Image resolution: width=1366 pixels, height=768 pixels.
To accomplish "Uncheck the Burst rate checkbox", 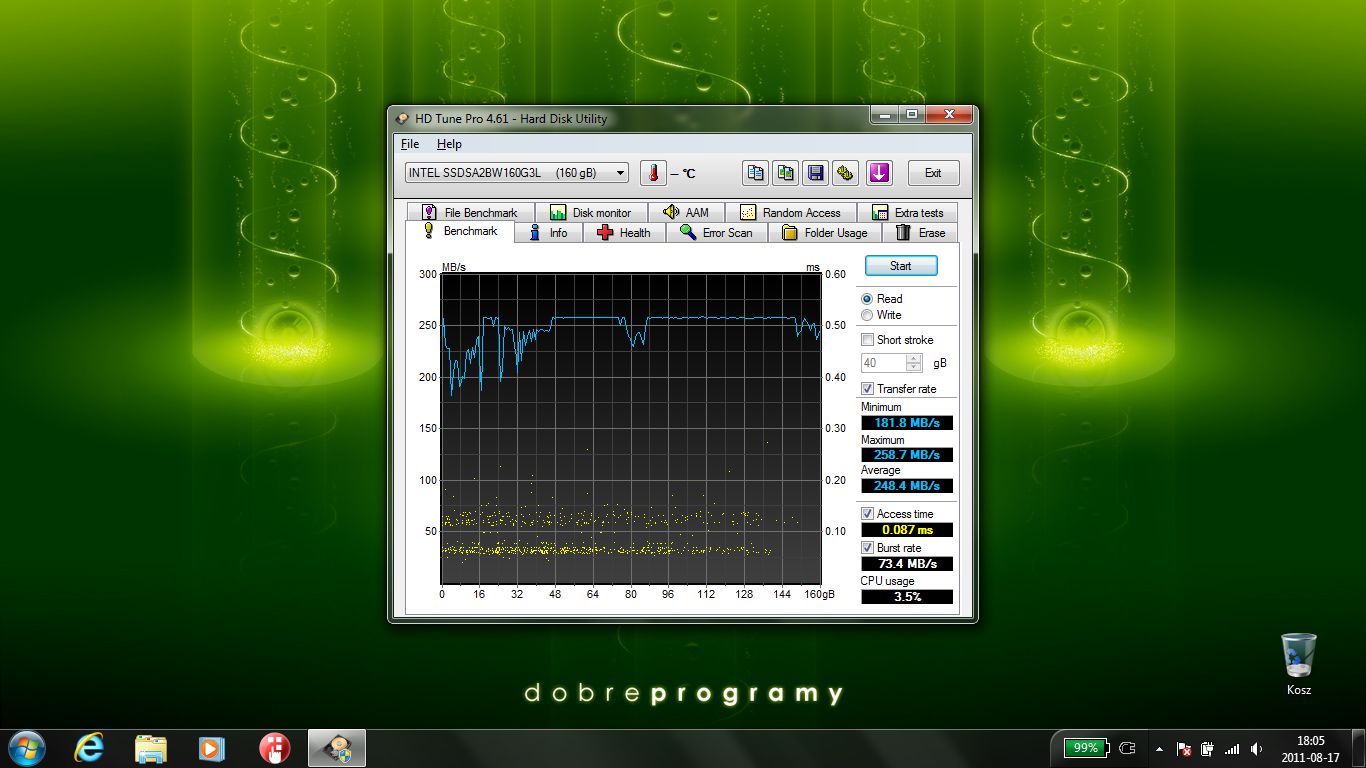I will 867,548.
